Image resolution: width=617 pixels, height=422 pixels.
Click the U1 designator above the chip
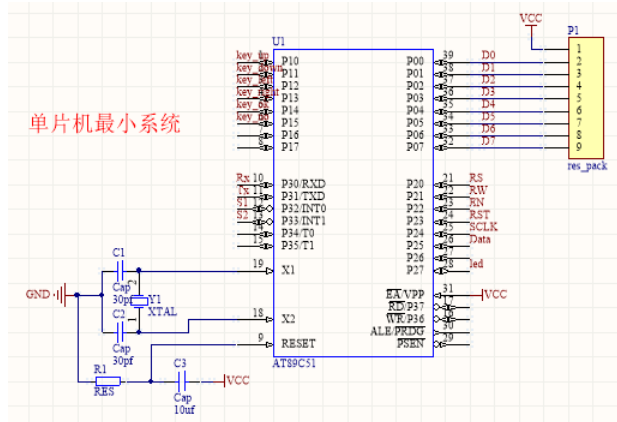278,41
